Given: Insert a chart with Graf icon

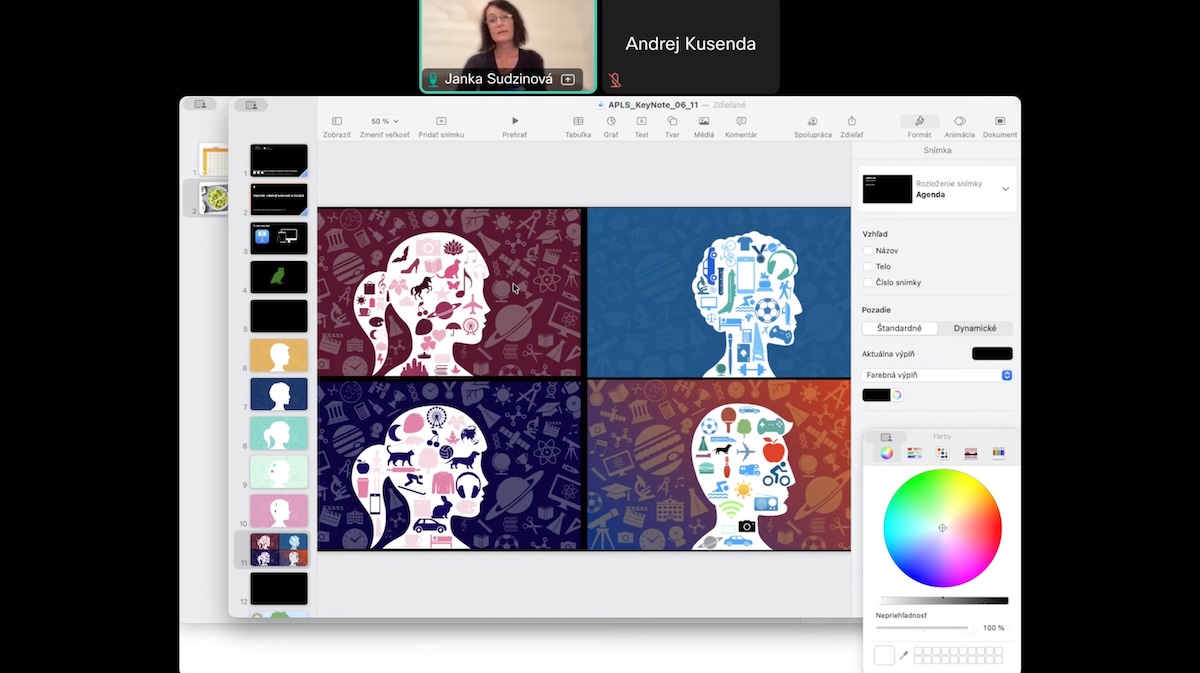Looking at the screenshot, I should point(611,121).
